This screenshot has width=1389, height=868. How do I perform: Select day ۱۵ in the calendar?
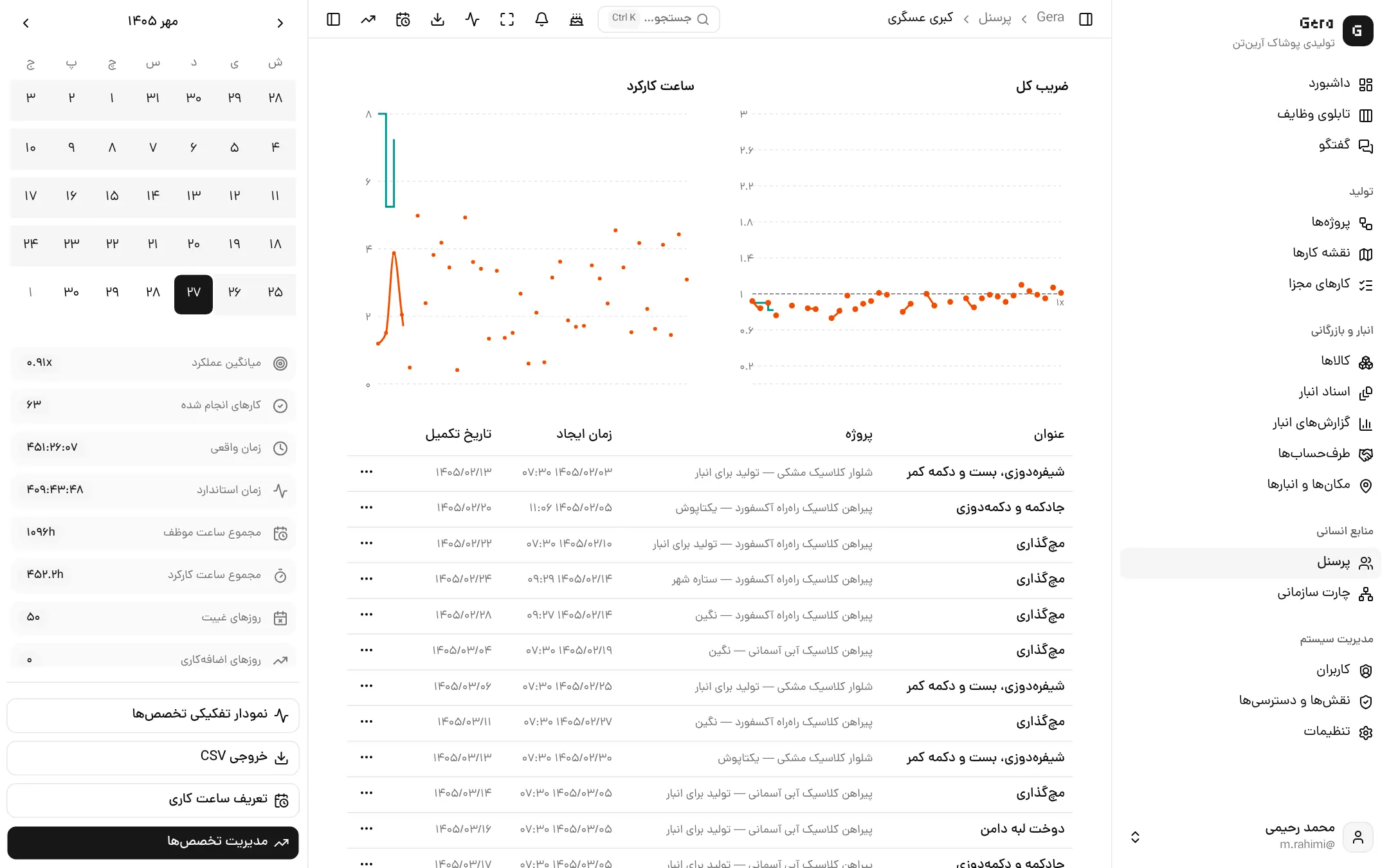coord(112,196)
